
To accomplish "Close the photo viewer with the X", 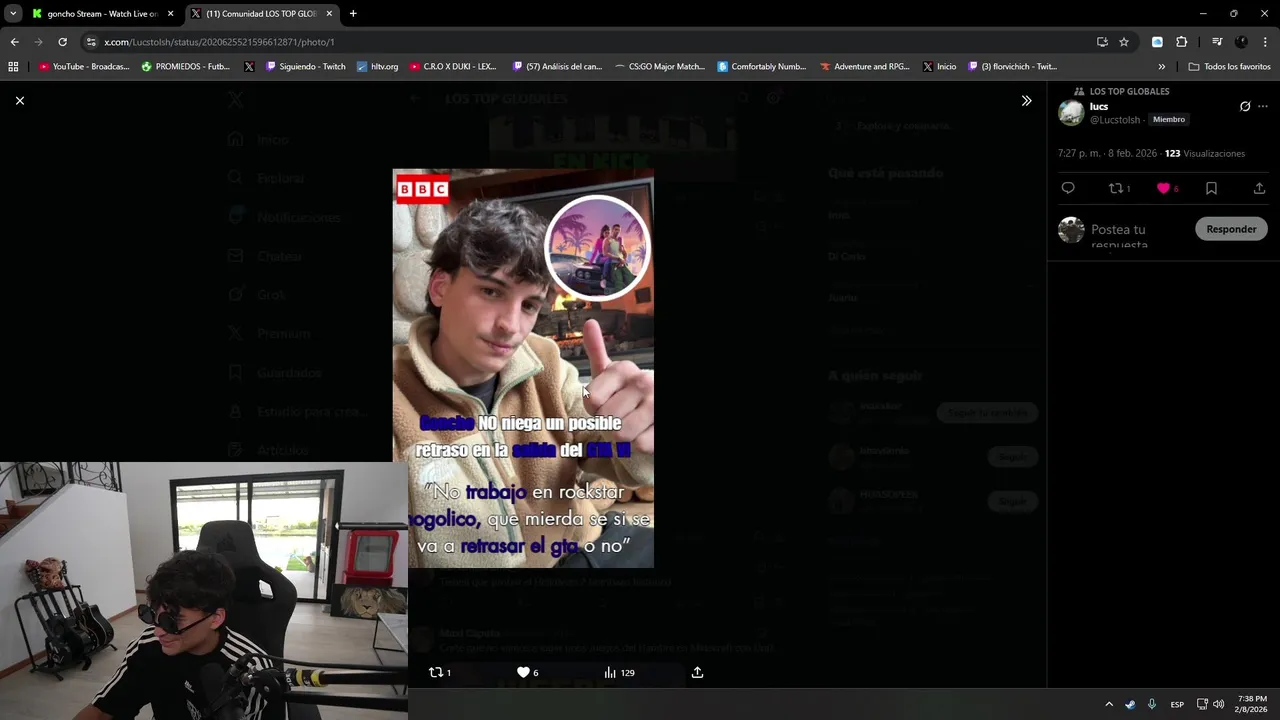I will pos(19,100).
